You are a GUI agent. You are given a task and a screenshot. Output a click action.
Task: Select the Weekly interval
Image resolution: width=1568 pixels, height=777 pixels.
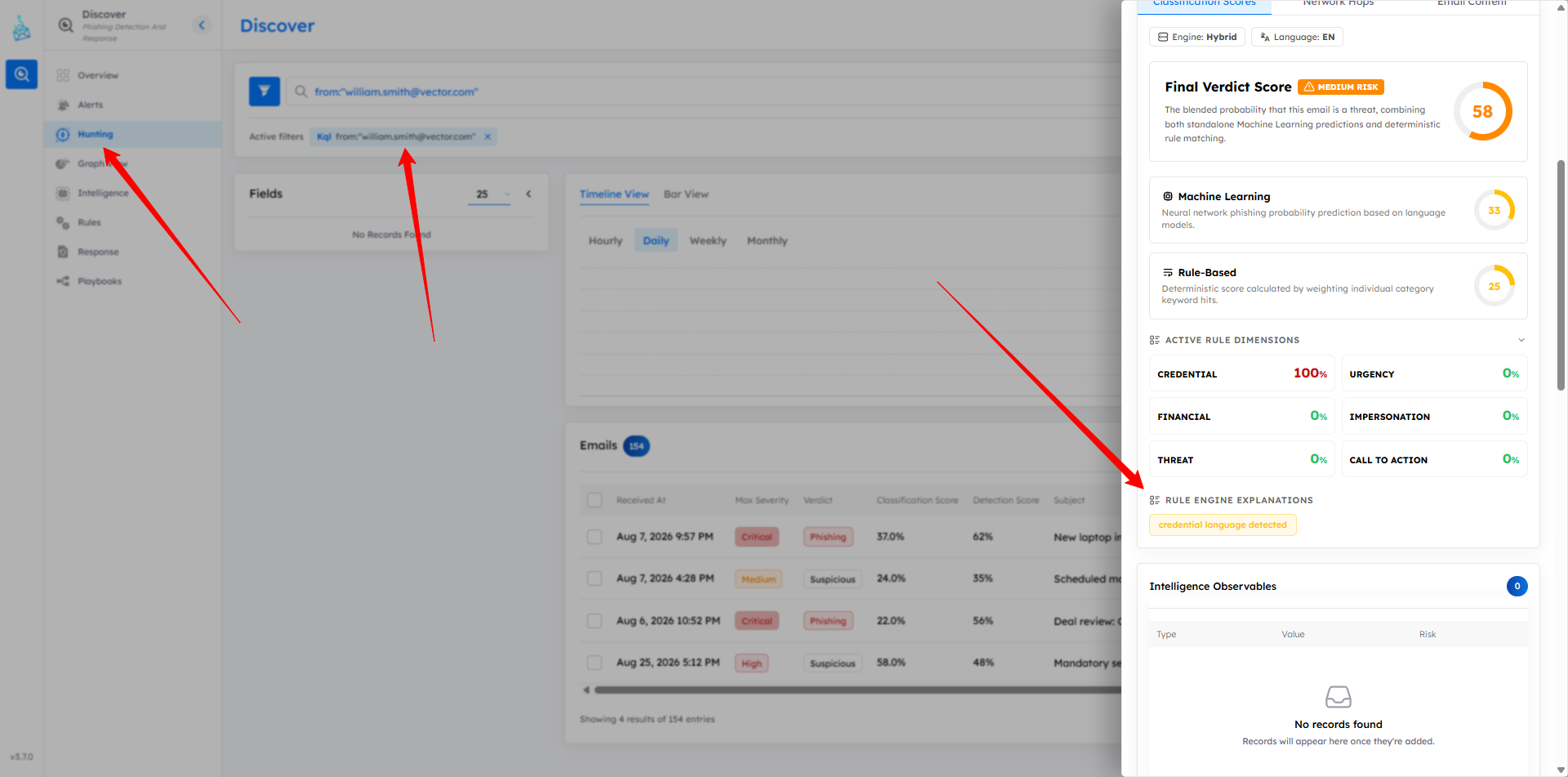[708, 241]
